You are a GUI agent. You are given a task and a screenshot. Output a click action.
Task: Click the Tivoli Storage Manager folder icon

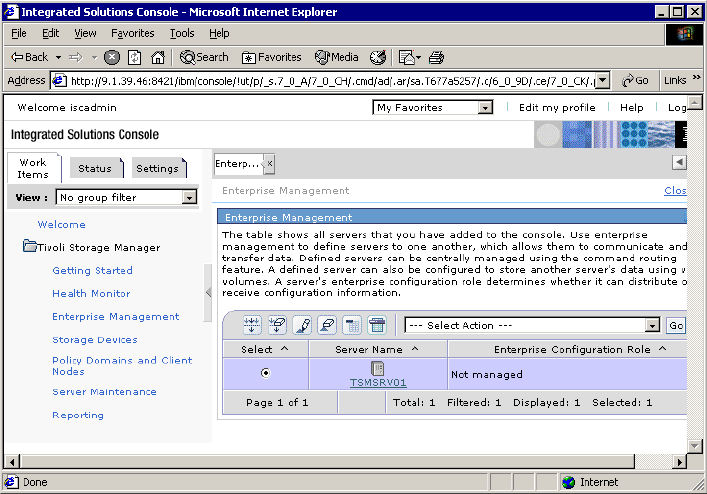click(30, 246)
